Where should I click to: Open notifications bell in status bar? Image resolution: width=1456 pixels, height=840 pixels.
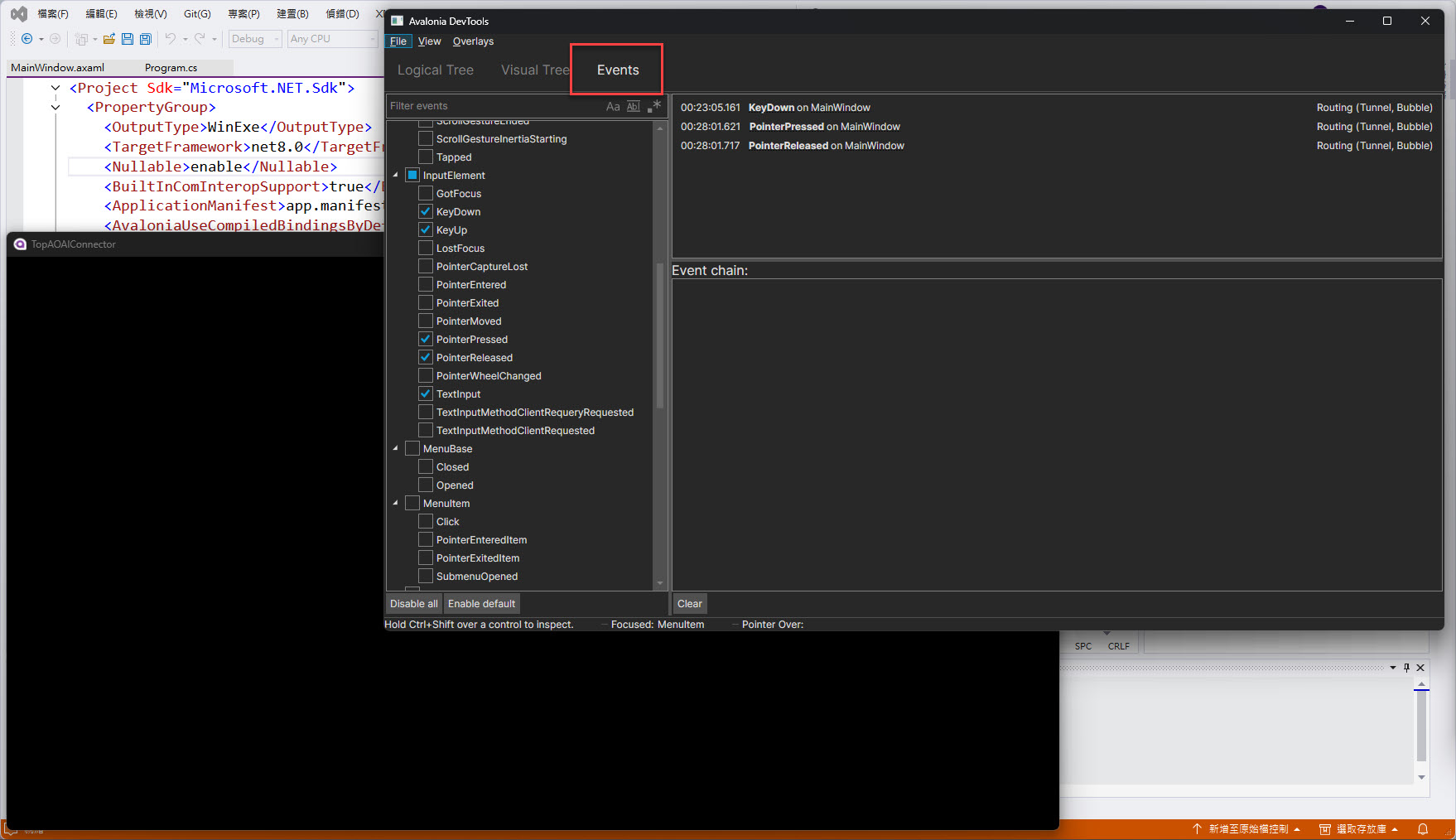point(1423,829)
